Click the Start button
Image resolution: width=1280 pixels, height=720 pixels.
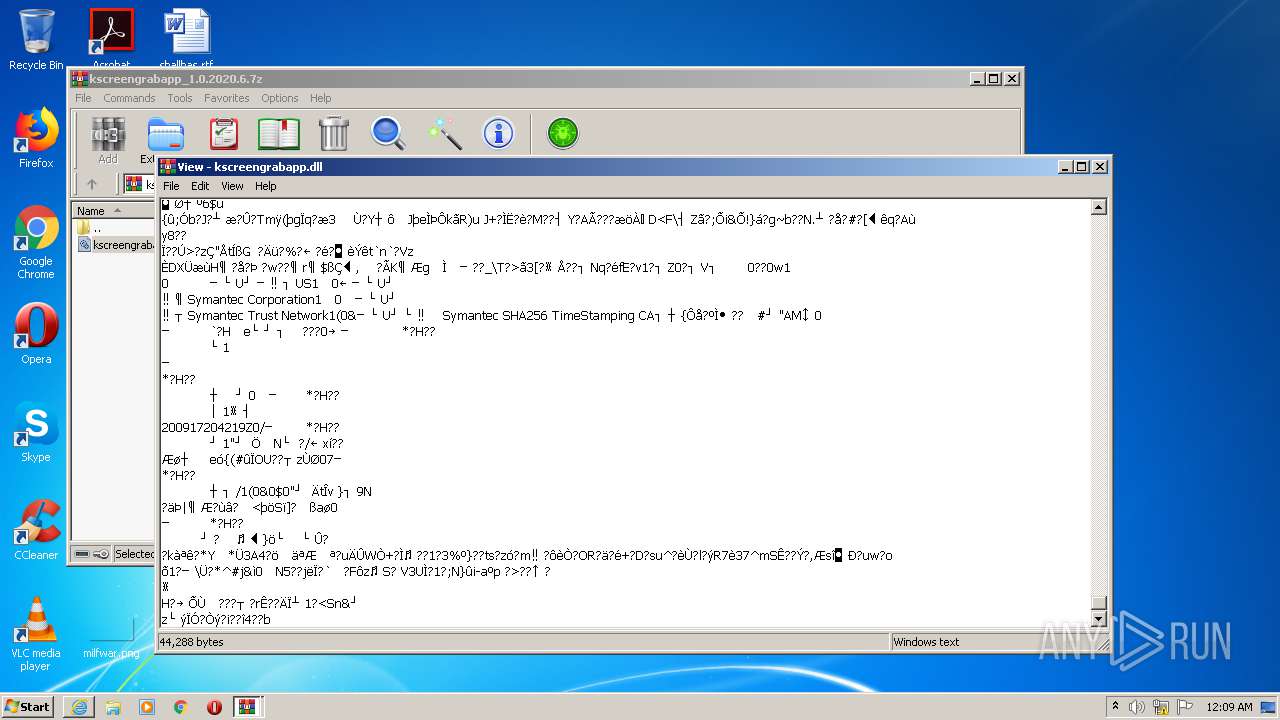point(28,706)
